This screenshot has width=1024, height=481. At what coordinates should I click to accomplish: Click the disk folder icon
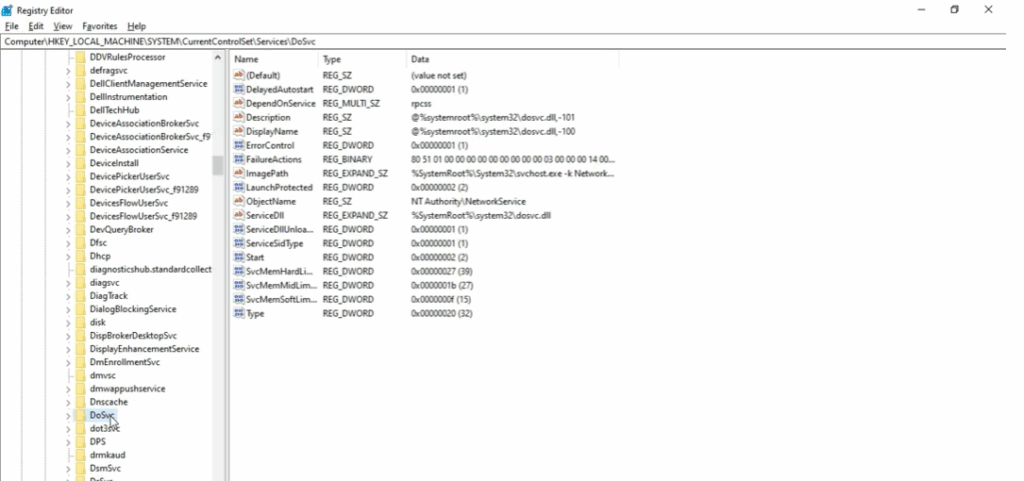tap(80, 322)
